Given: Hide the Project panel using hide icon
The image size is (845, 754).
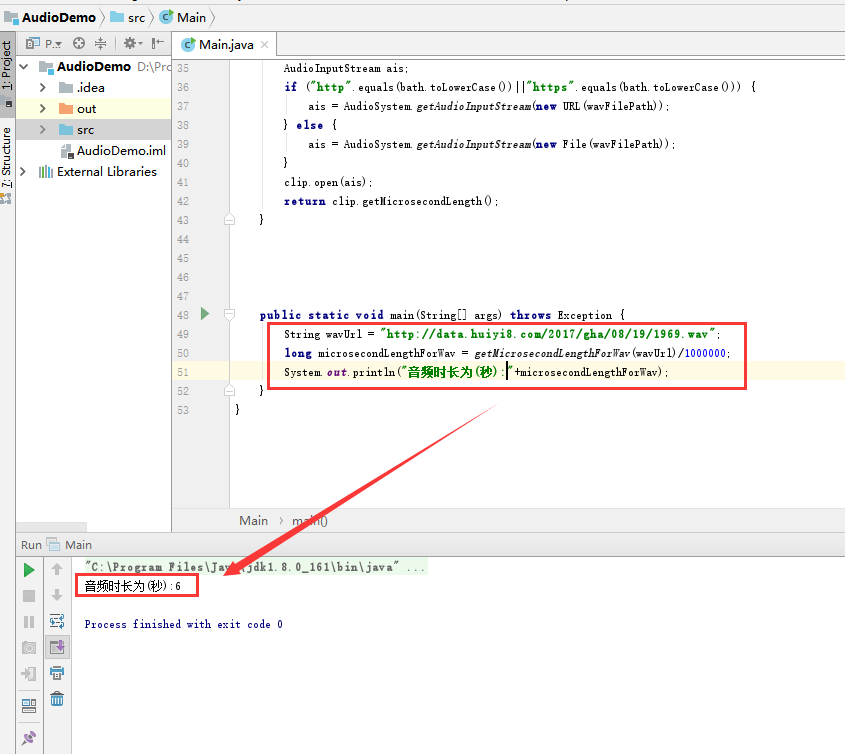Looking at the screenshot, I should pos(158,44).
